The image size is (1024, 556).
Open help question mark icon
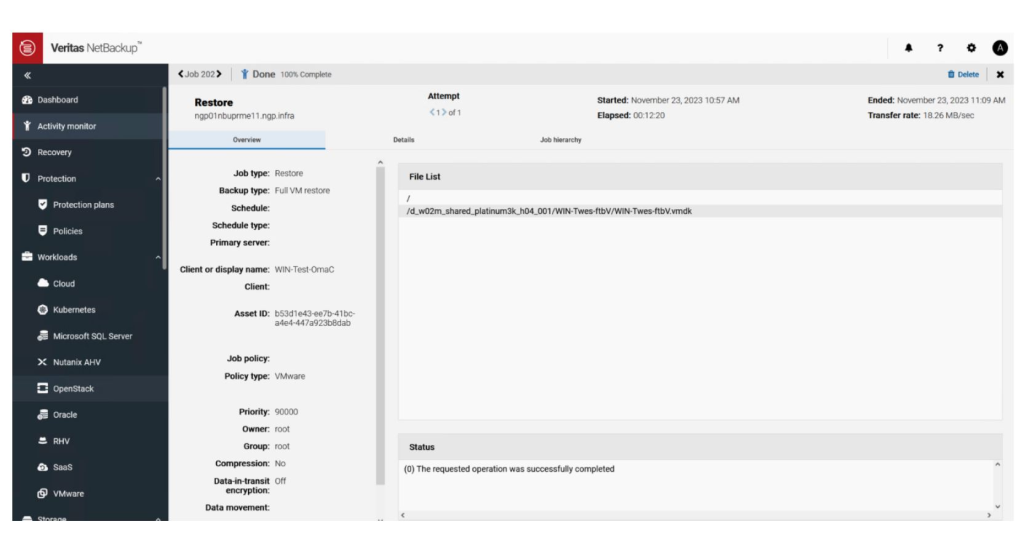pyautogui.click(x=940, y=48)
